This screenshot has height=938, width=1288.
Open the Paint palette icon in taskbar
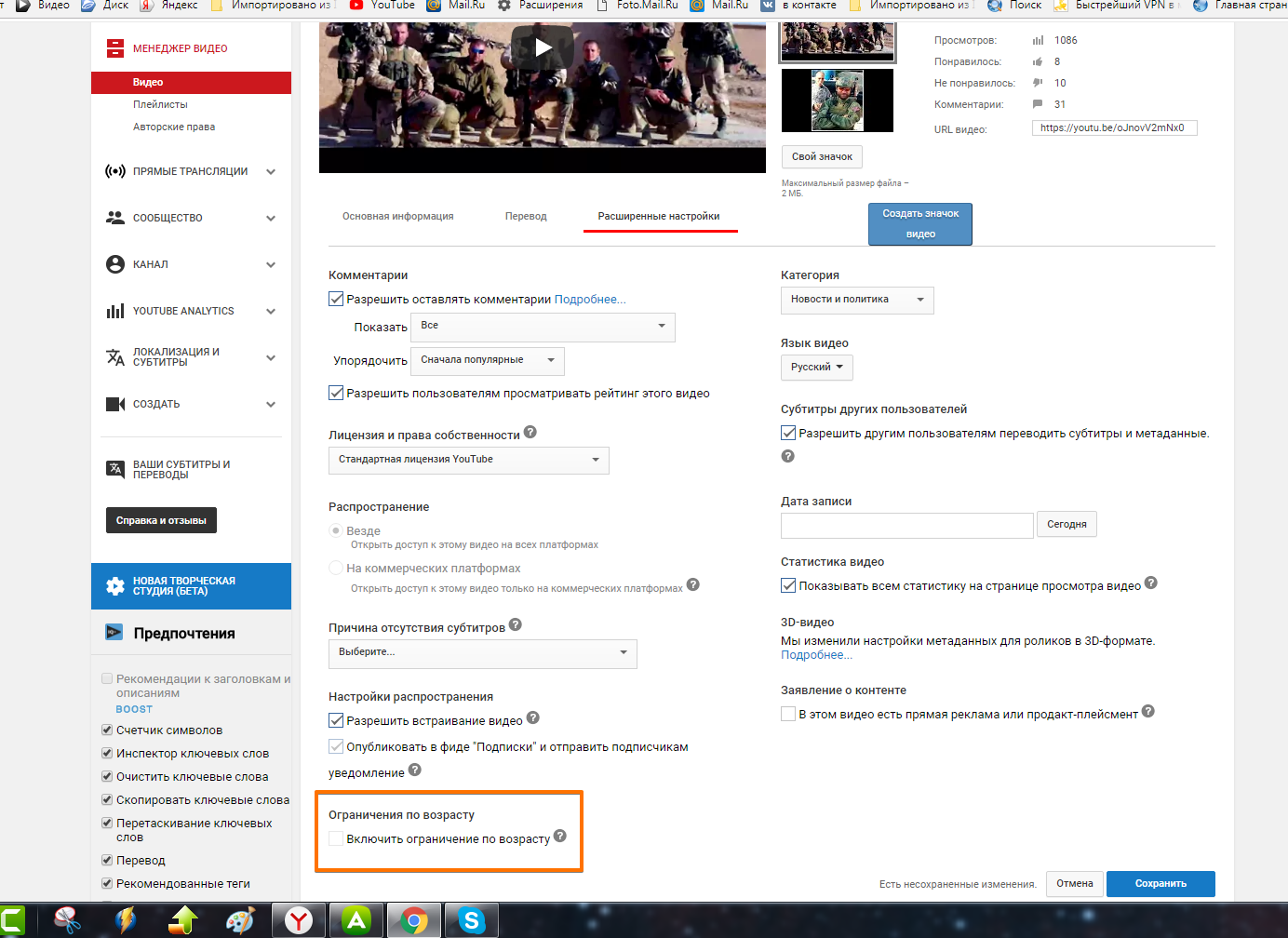pyautogui.click(x=241, y=920)
